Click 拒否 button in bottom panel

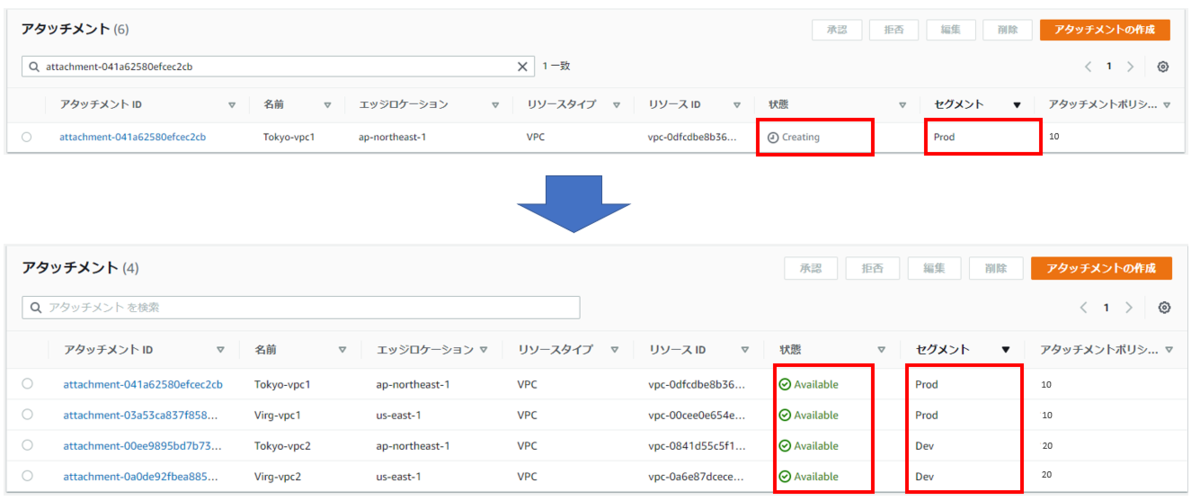873,268
